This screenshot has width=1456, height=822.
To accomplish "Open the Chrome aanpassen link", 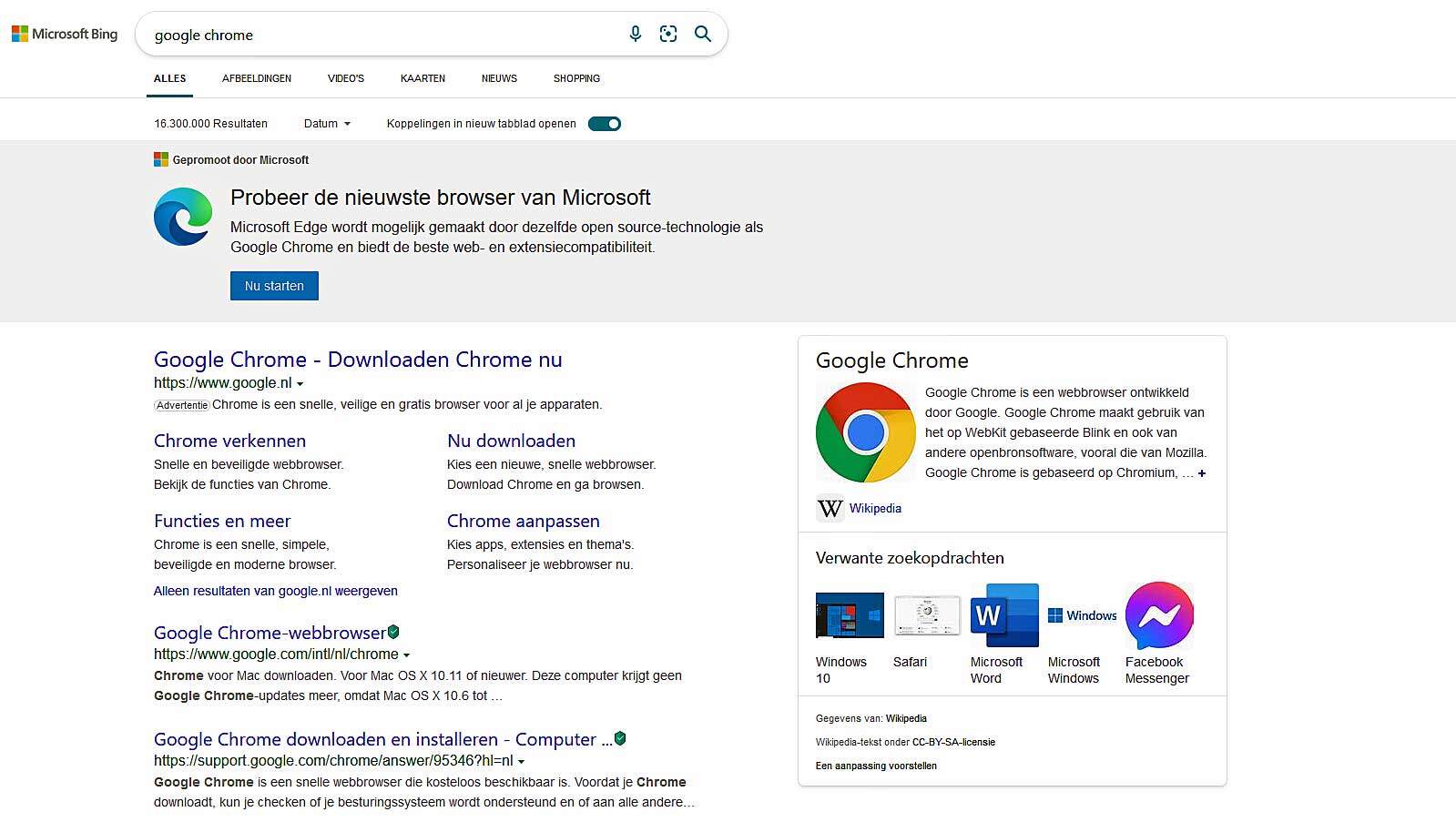I will (x=524, y=521).
